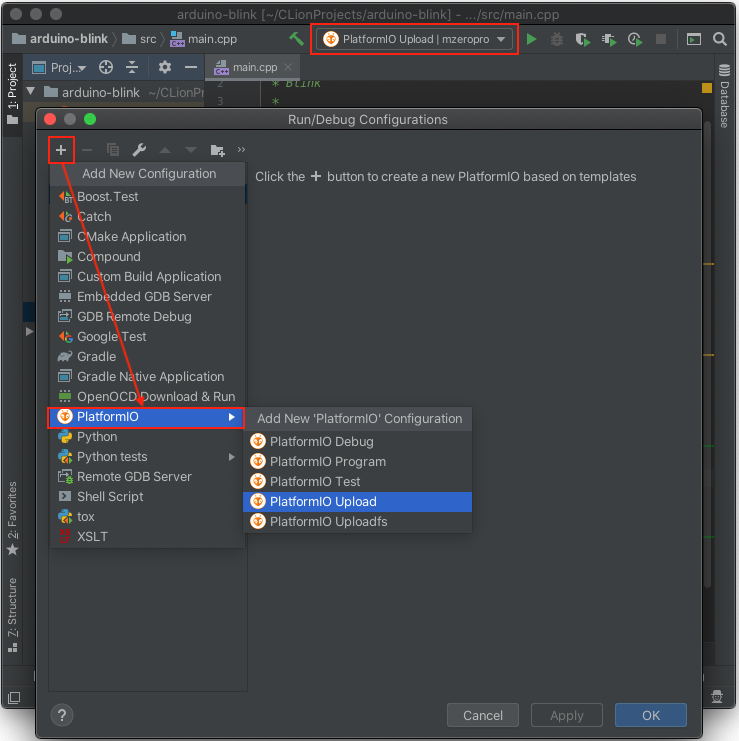Click the OK button

[651, 715]
